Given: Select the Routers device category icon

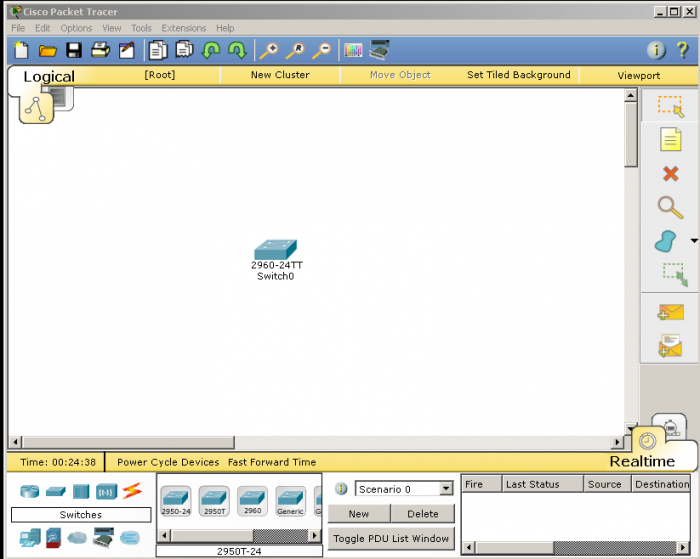Looking at the screenshot, I should [29, 492].
